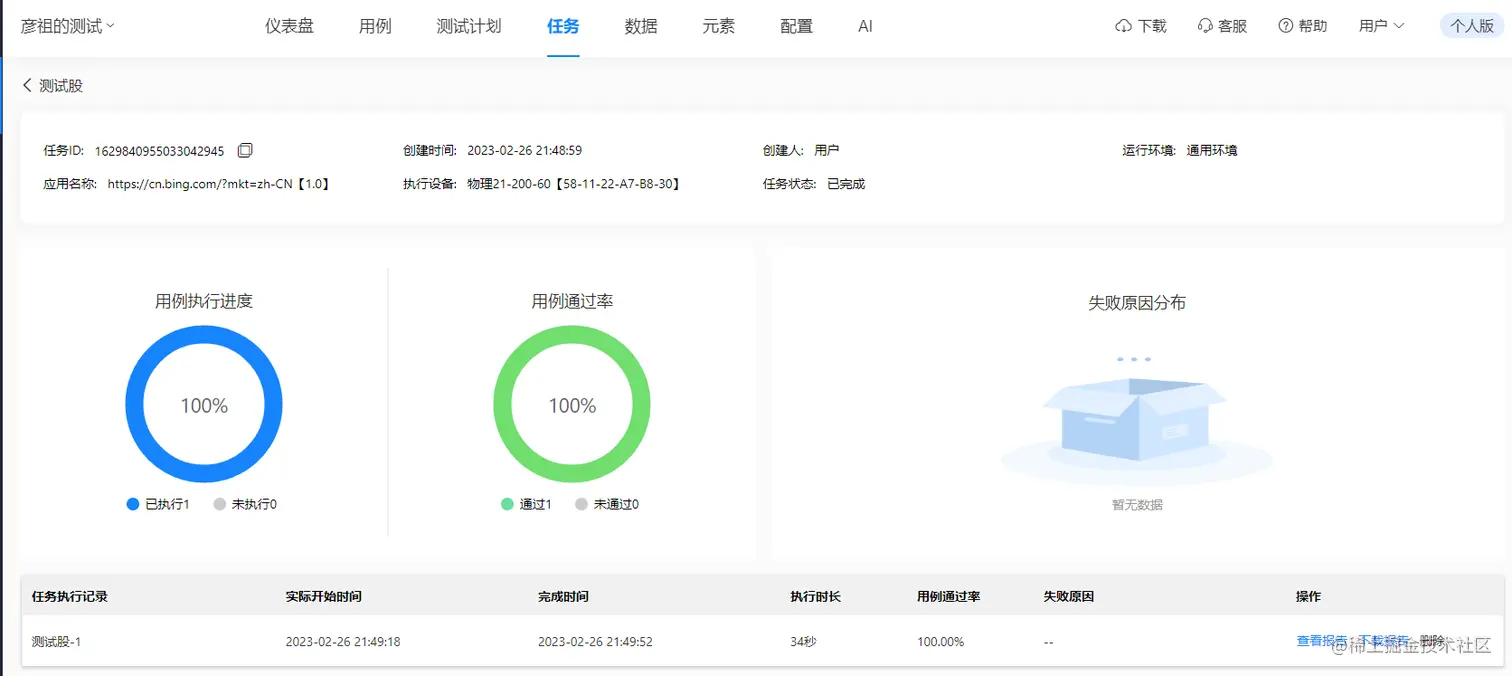This screenshot has height=676, width=1512.
Task: Open the AI tab
Action: point(866,26)
